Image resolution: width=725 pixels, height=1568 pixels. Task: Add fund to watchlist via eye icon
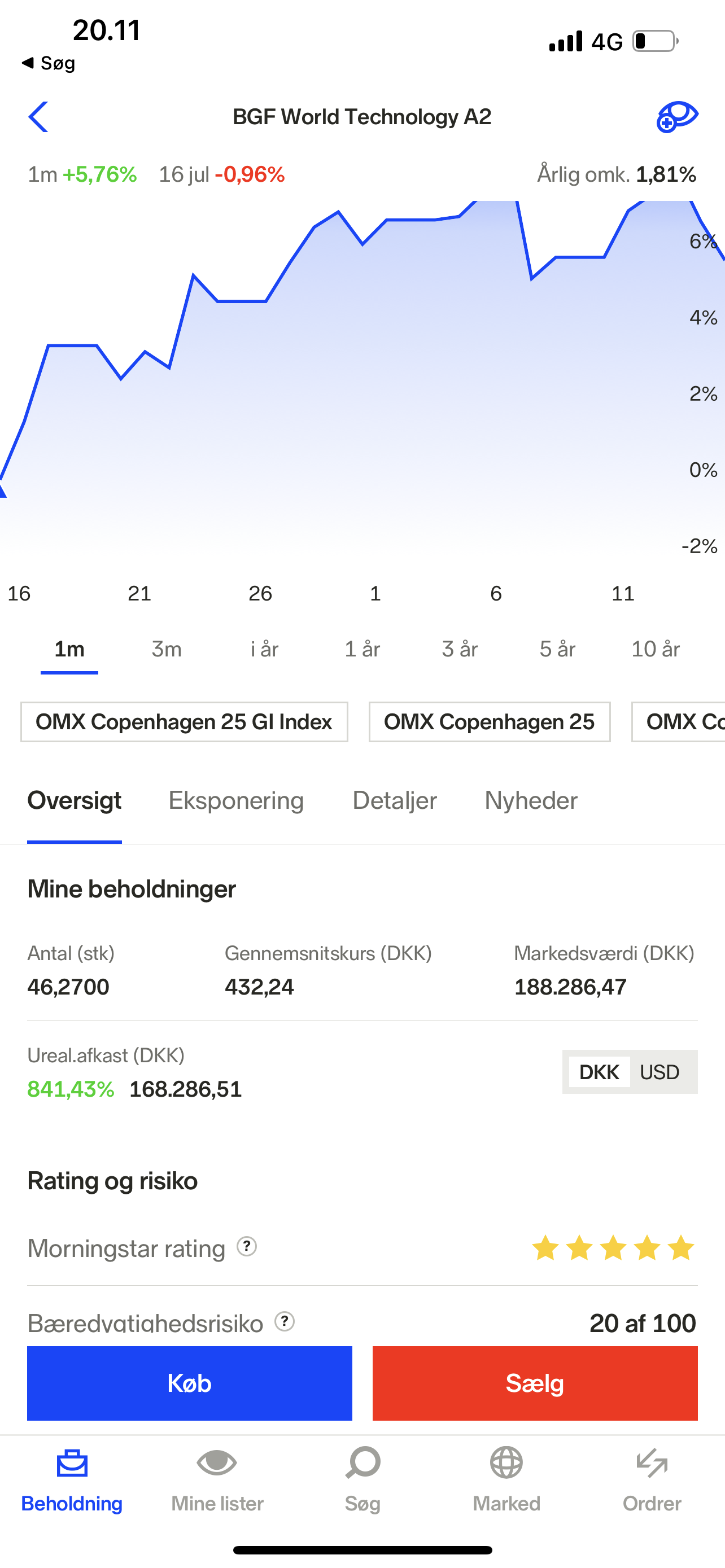click(676, 117)
